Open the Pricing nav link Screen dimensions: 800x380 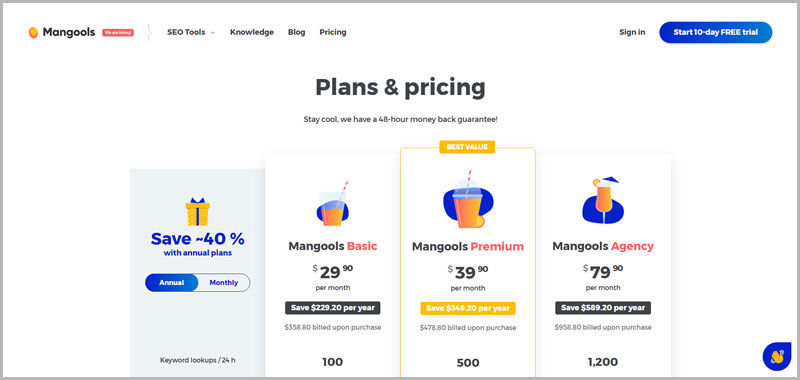tap(333, 32)
